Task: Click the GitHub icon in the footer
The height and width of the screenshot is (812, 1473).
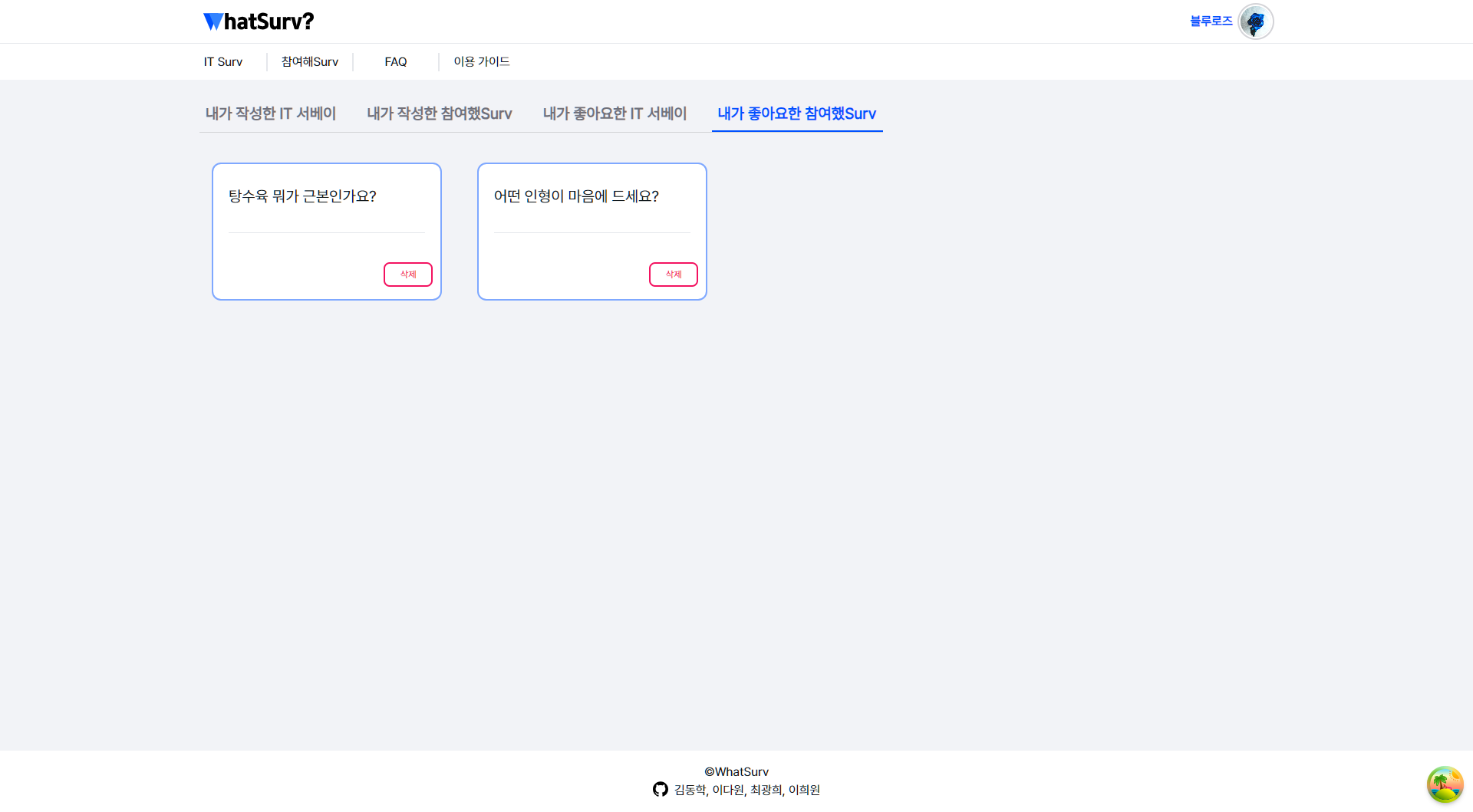Action: click(661, 789)
